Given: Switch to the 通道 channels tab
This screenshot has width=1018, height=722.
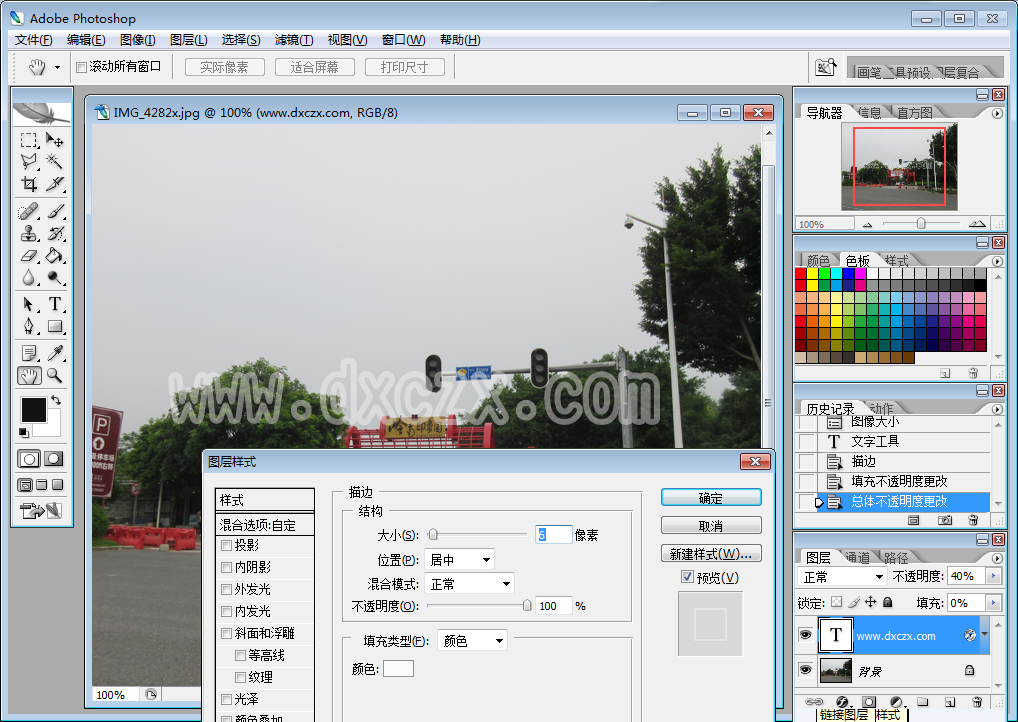Looking at the screenshot, I should (857, 557).
